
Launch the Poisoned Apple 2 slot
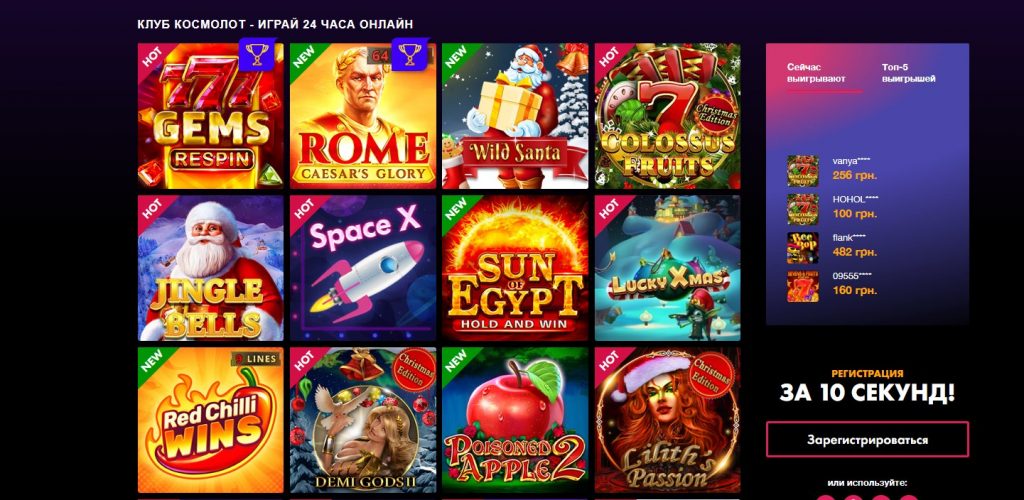click(515, 420)
